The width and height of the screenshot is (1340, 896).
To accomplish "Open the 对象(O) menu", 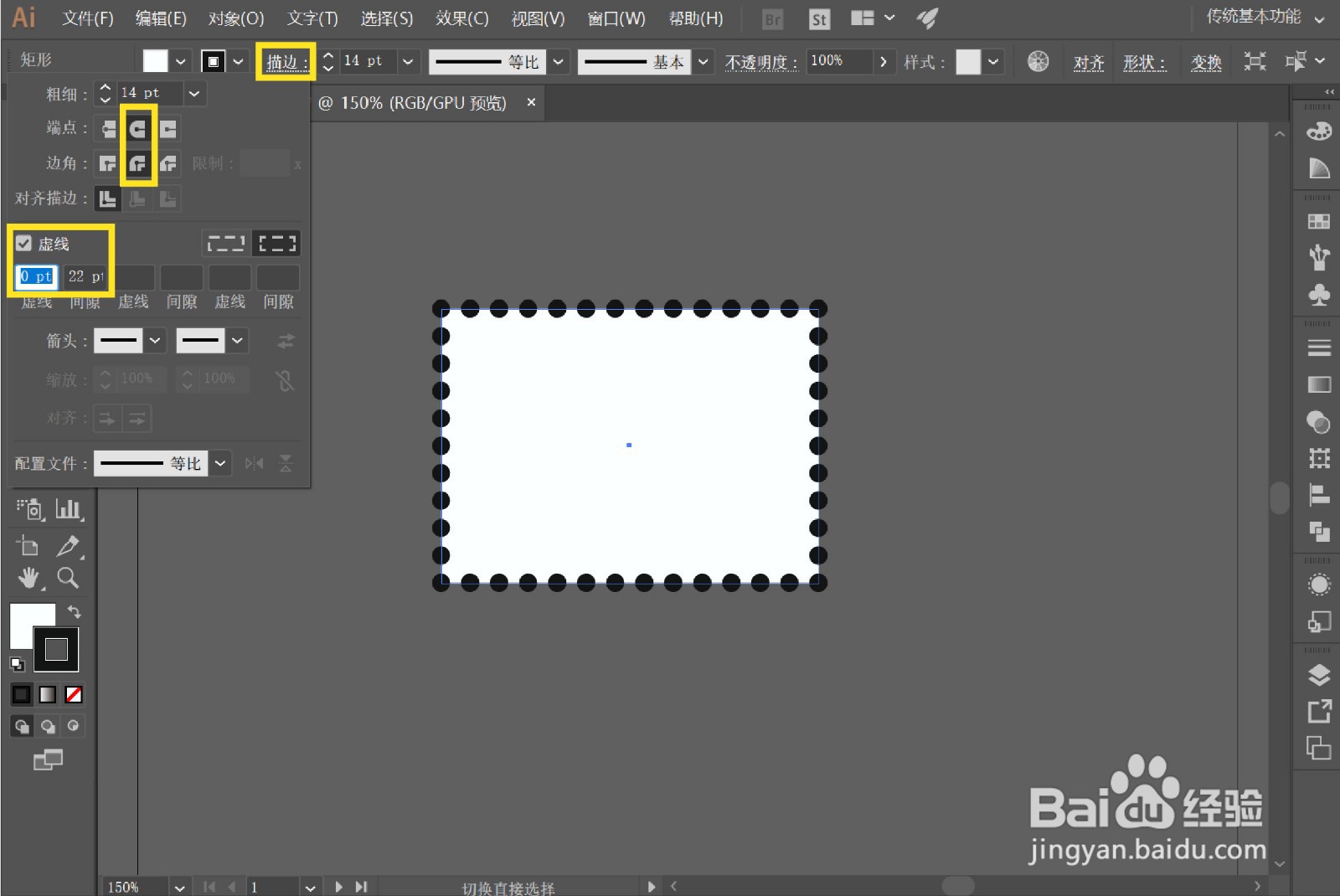I will click(x=236, y=18).
